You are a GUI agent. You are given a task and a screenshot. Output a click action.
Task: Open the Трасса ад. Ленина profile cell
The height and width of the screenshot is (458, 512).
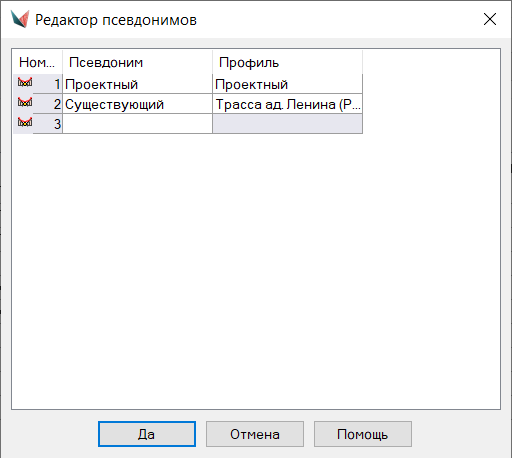pyautogui.click(x=287, y=104)
